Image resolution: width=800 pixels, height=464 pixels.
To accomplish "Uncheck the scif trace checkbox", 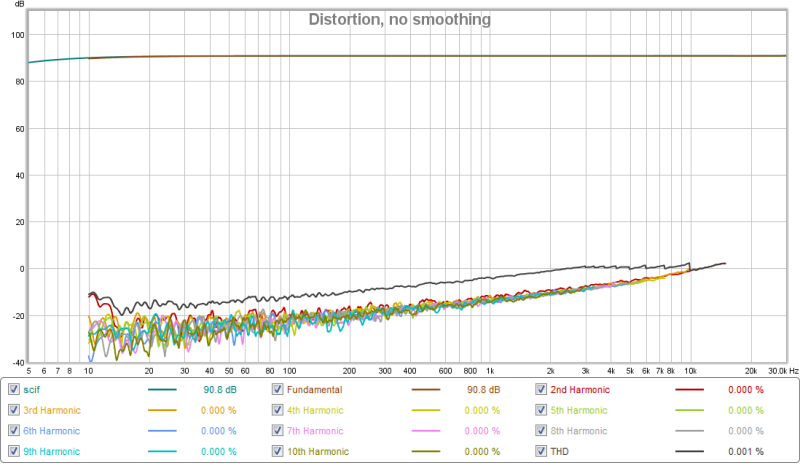I will tap(14, 389).
